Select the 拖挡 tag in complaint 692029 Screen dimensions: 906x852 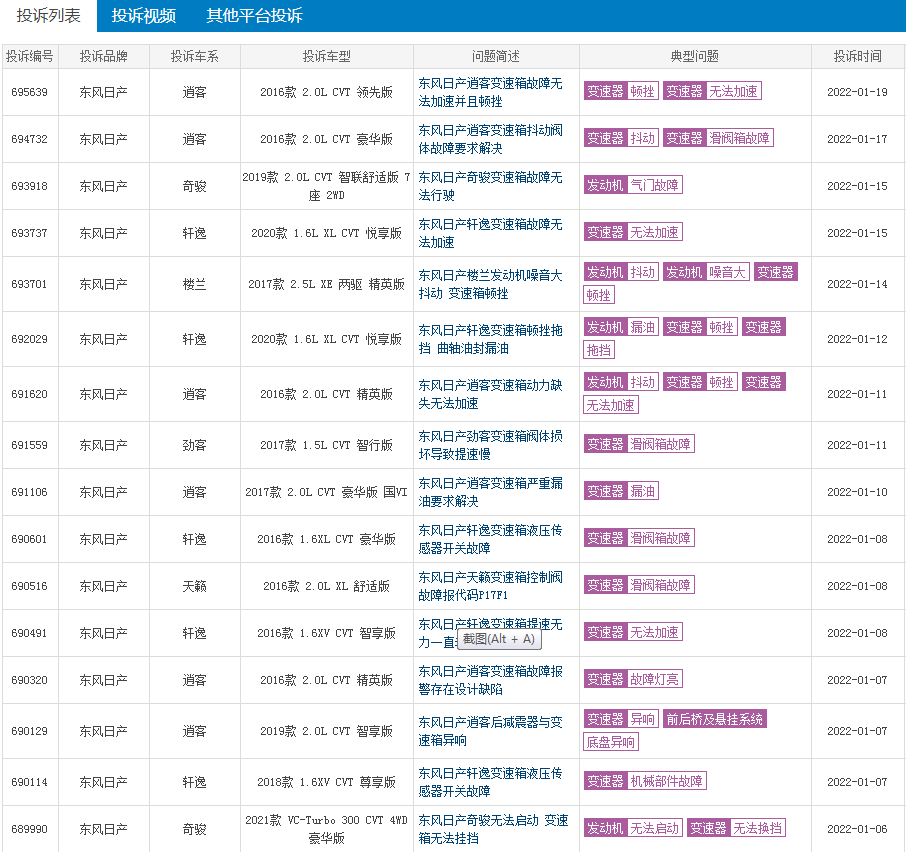click(x=599, y=350)
